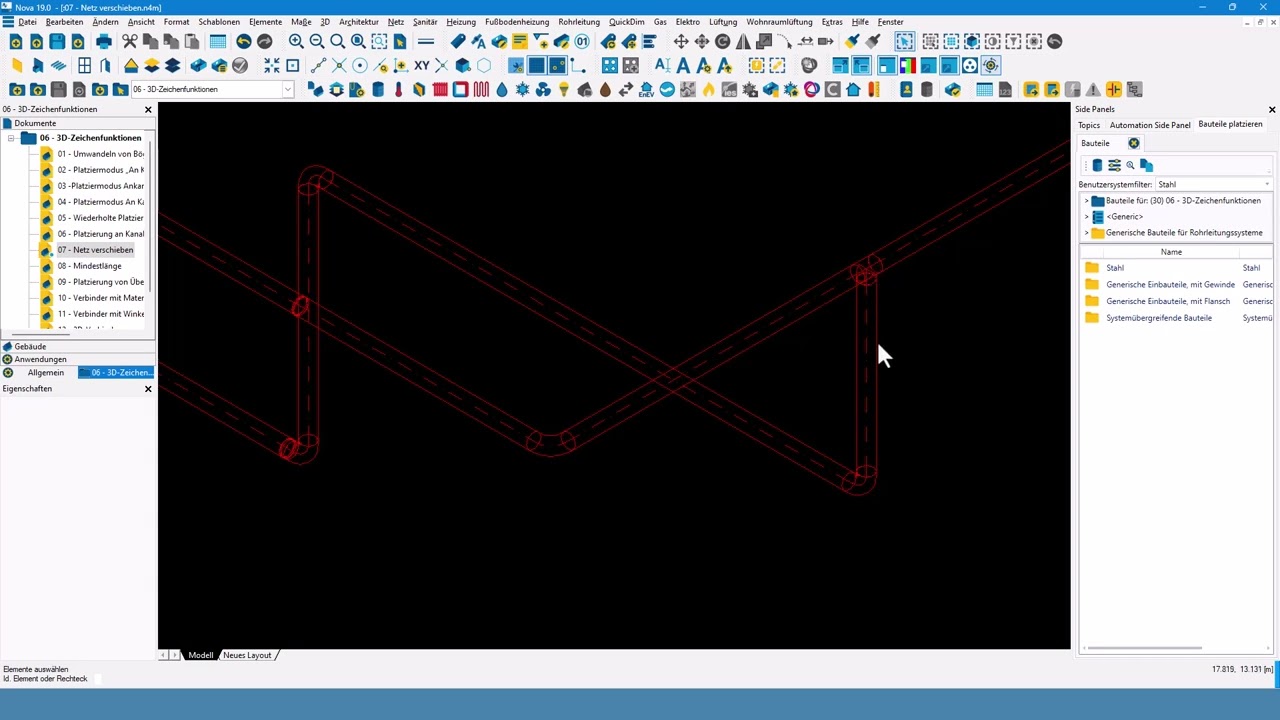Switch to the Automation Side Panel tab
Screen dimensions: 1280x720
click(x=1150, y=125)
